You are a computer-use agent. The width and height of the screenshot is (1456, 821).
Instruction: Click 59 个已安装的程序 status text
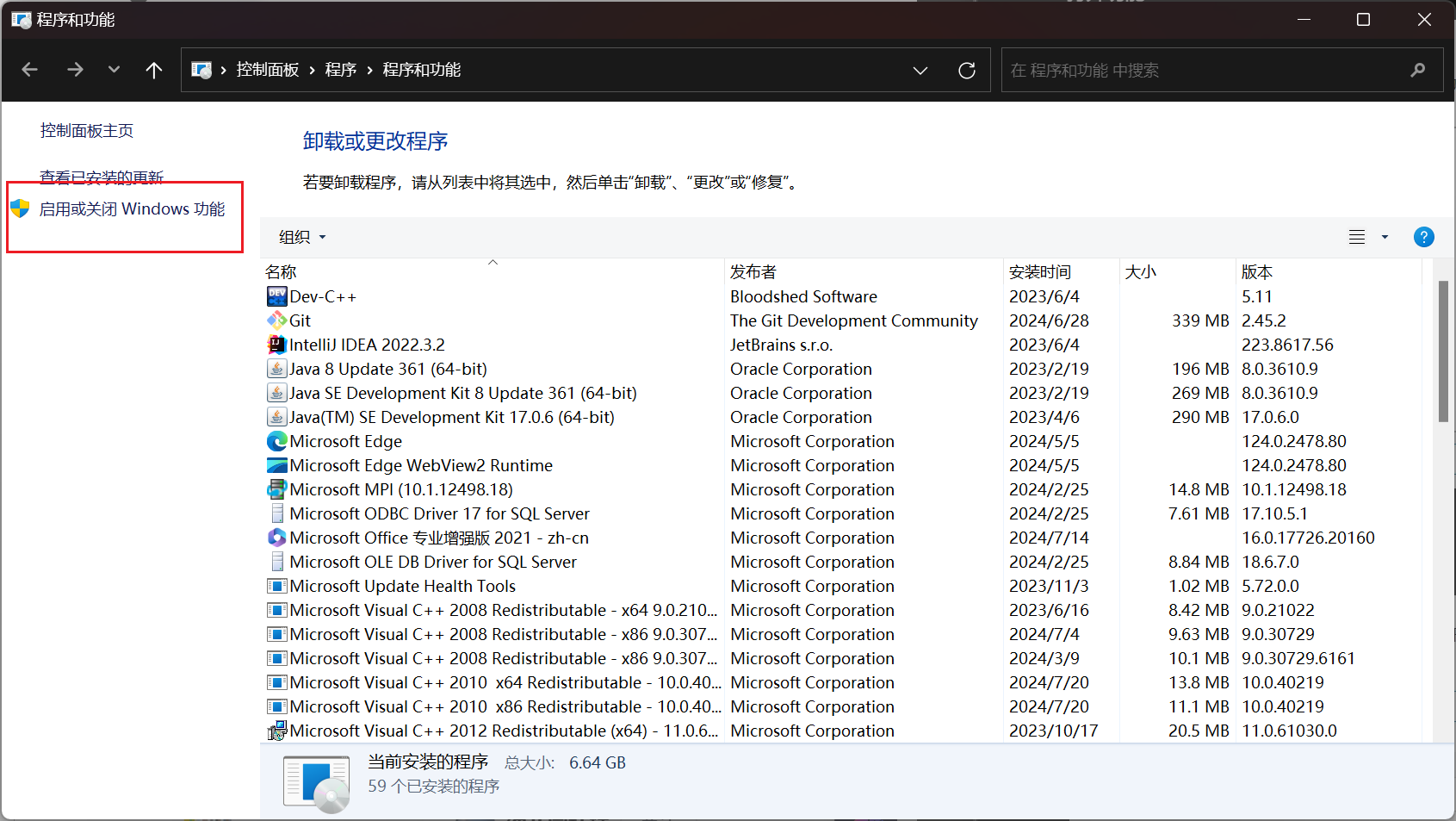pos(433,787)
